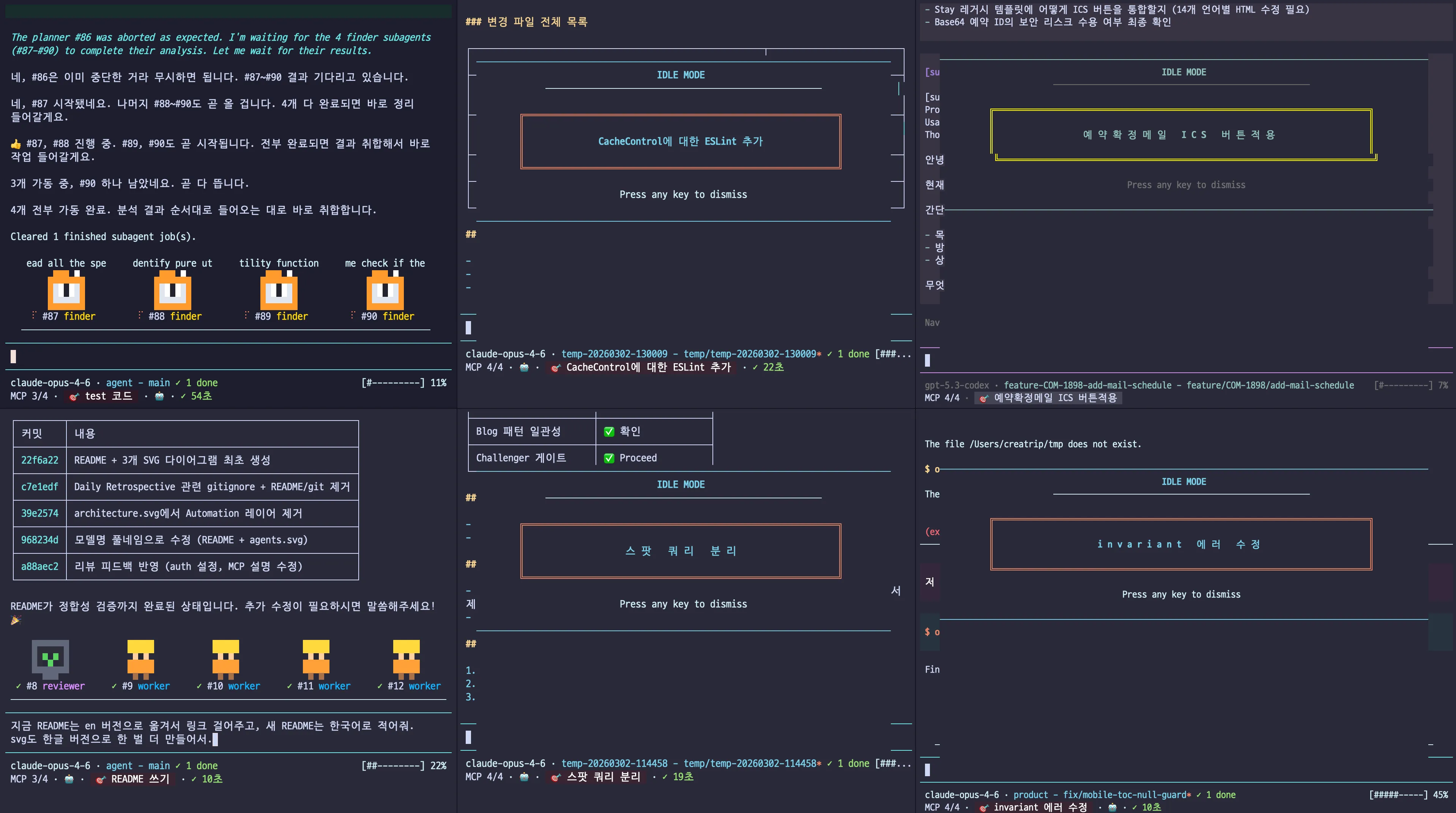
Task: Click the target icon before test 코드
Action: 74,397
